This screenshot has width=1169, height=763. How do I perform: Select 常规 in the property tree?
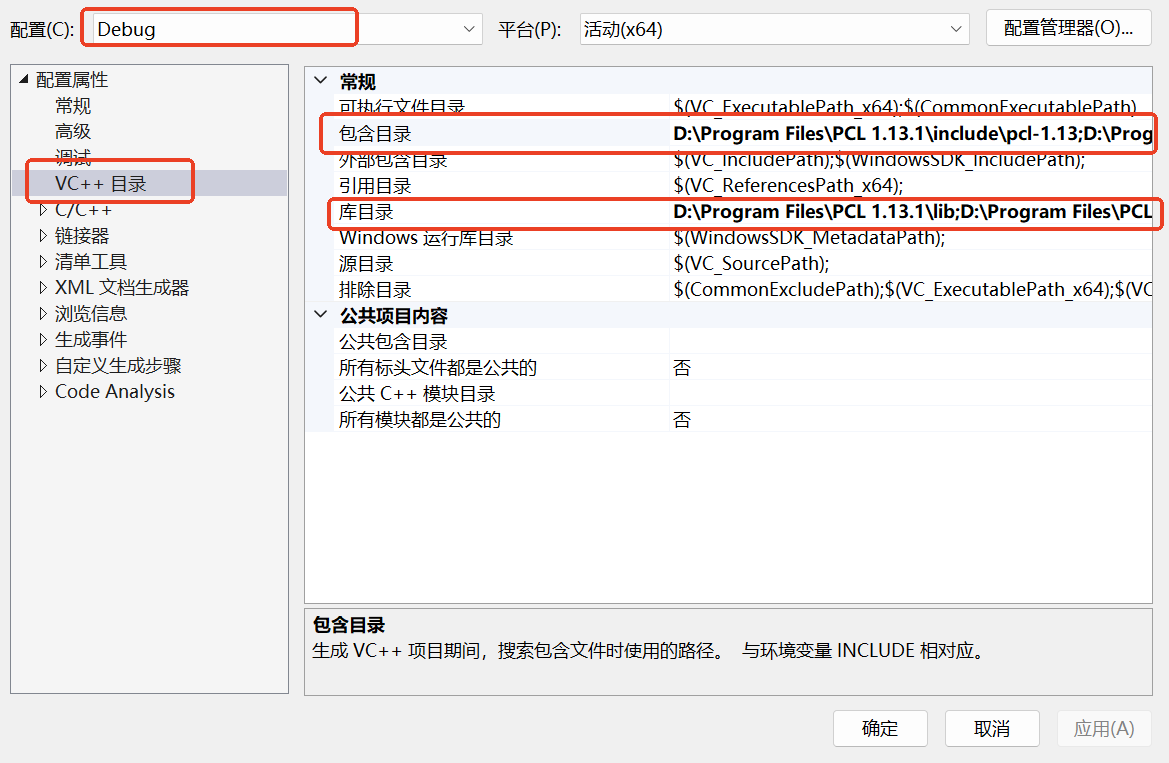click(73, 106)
